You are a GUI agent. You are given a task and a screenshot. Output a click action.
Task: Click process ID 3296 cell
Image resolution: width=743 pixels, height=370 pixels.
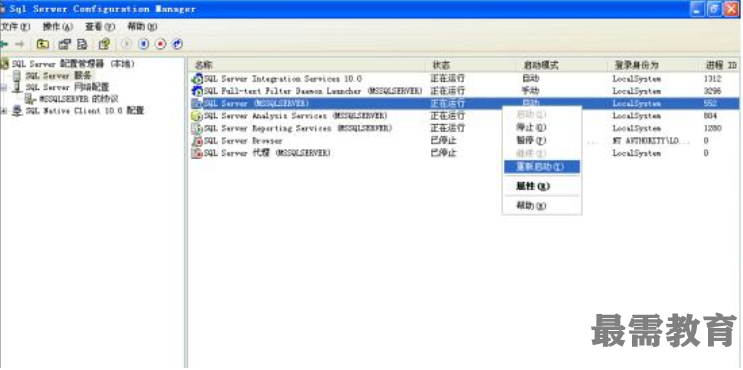coord(713,91)
